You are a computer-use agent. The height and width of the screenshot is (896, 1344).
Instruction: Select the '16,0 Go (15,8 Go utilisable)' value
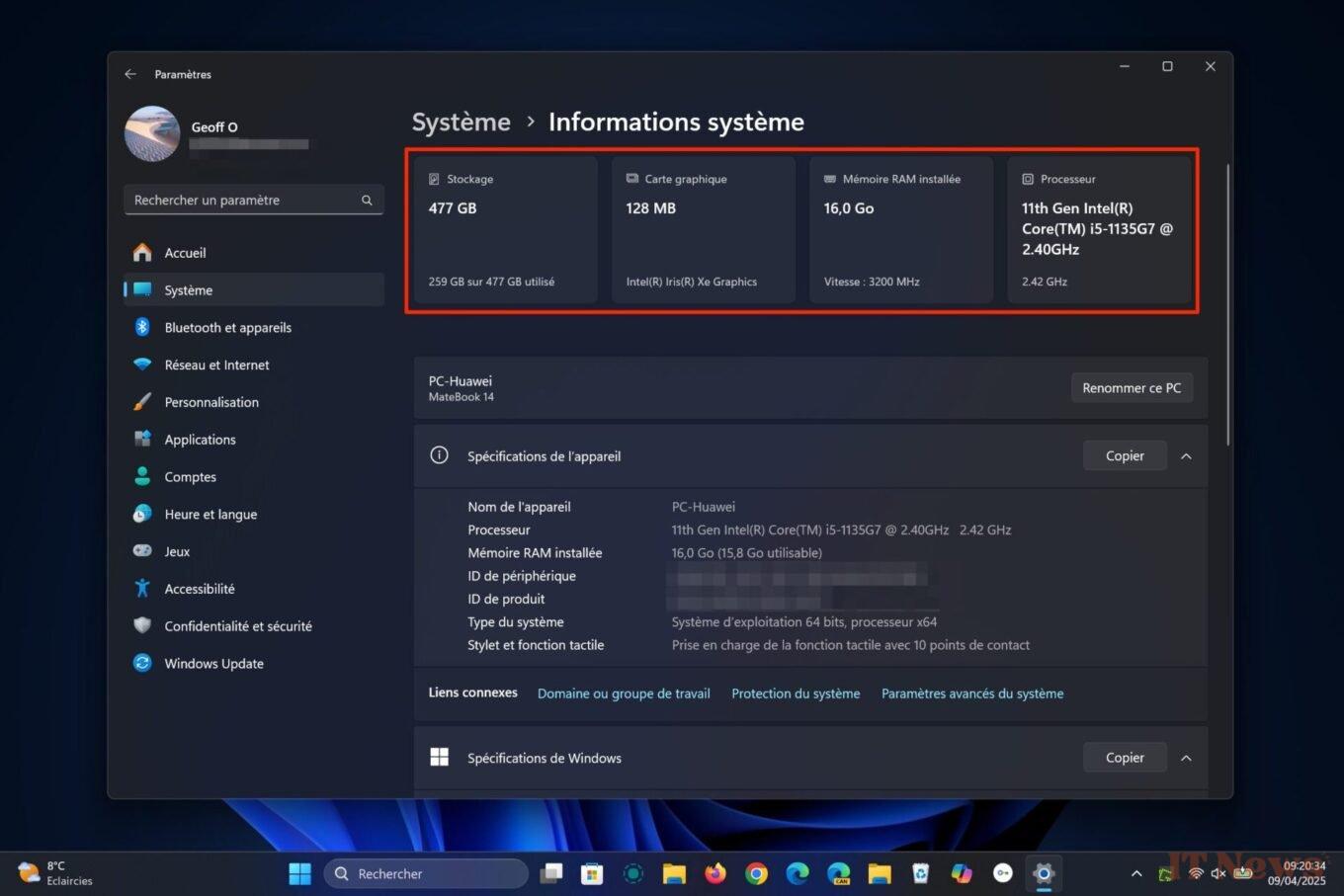(747, 553)
